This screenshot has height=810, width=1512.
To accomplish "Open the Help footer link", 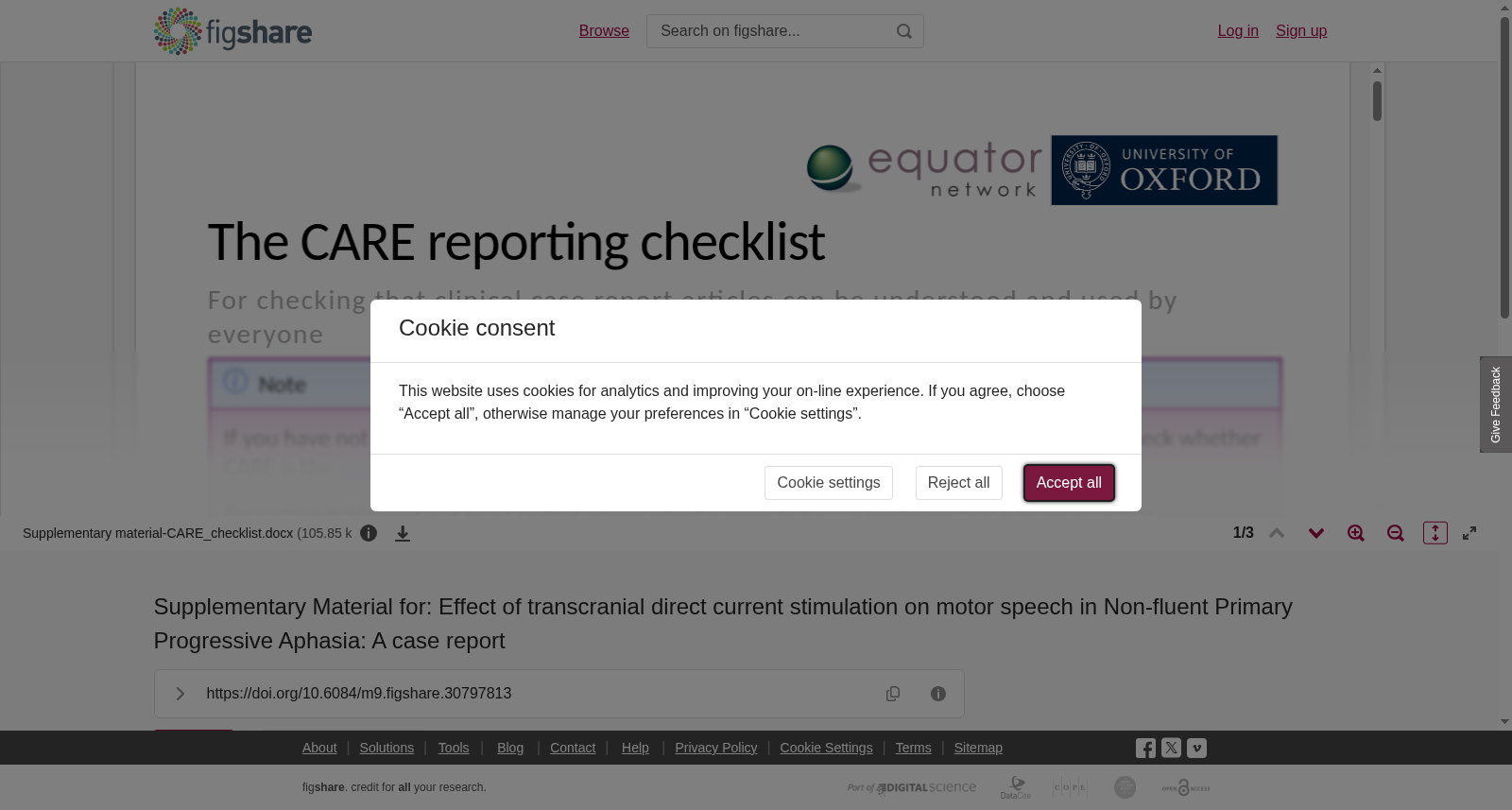I will point(635,748).
